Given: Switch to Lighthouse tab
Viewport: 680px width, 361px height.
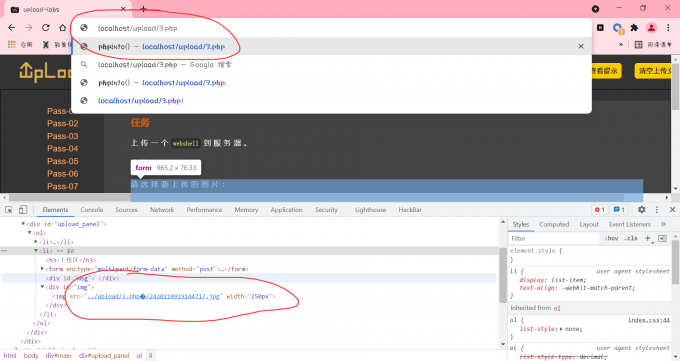Looking at the screenshot, I should (x=370, y=210).
